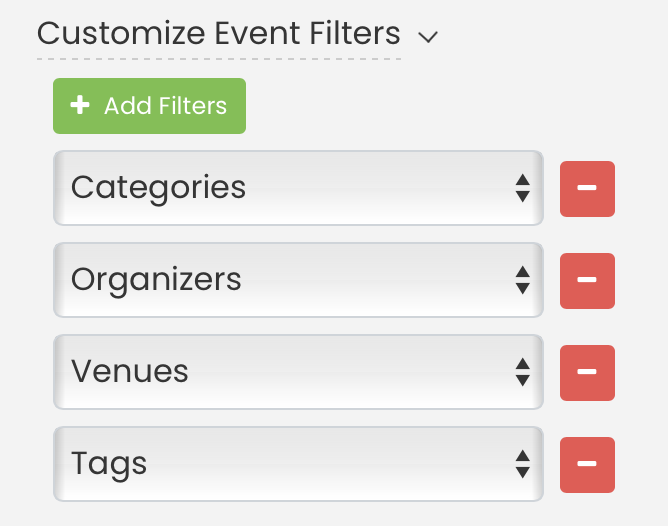
Task: Click the green Add Filters button
Action: pos(150,106)
